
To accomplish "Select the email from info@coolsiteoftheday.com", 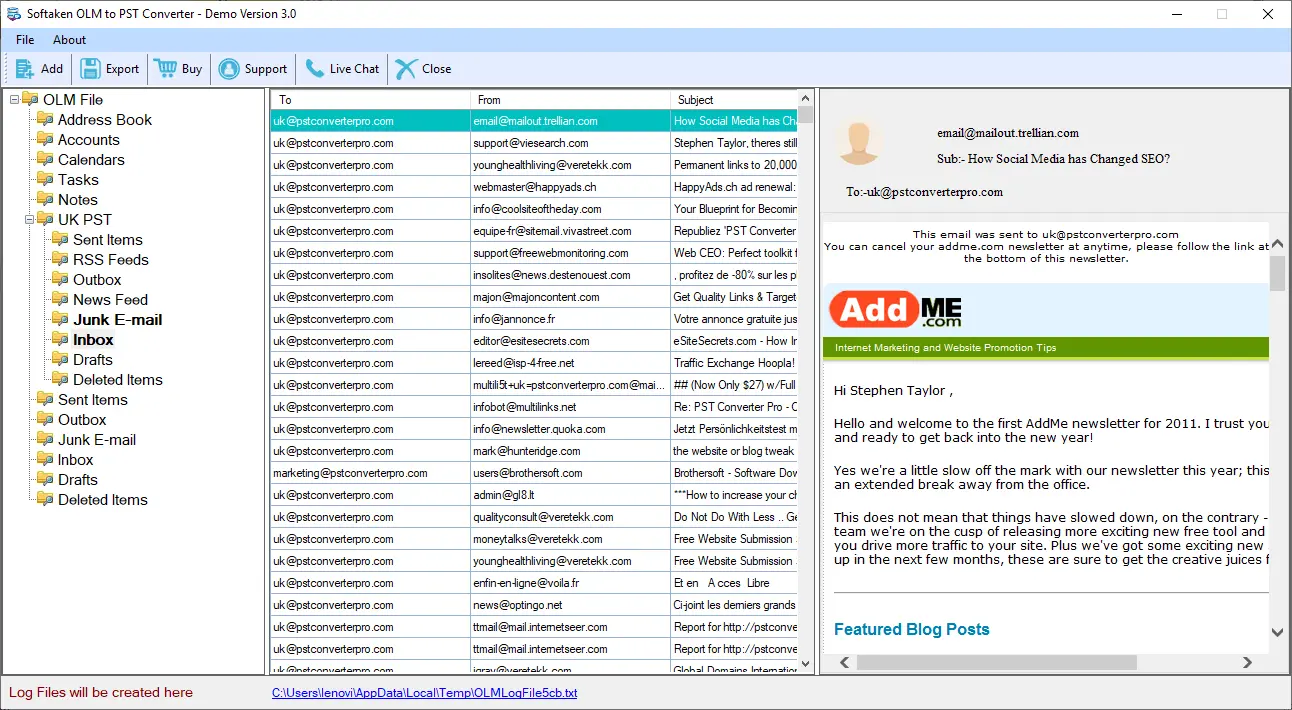I will 534,209.
